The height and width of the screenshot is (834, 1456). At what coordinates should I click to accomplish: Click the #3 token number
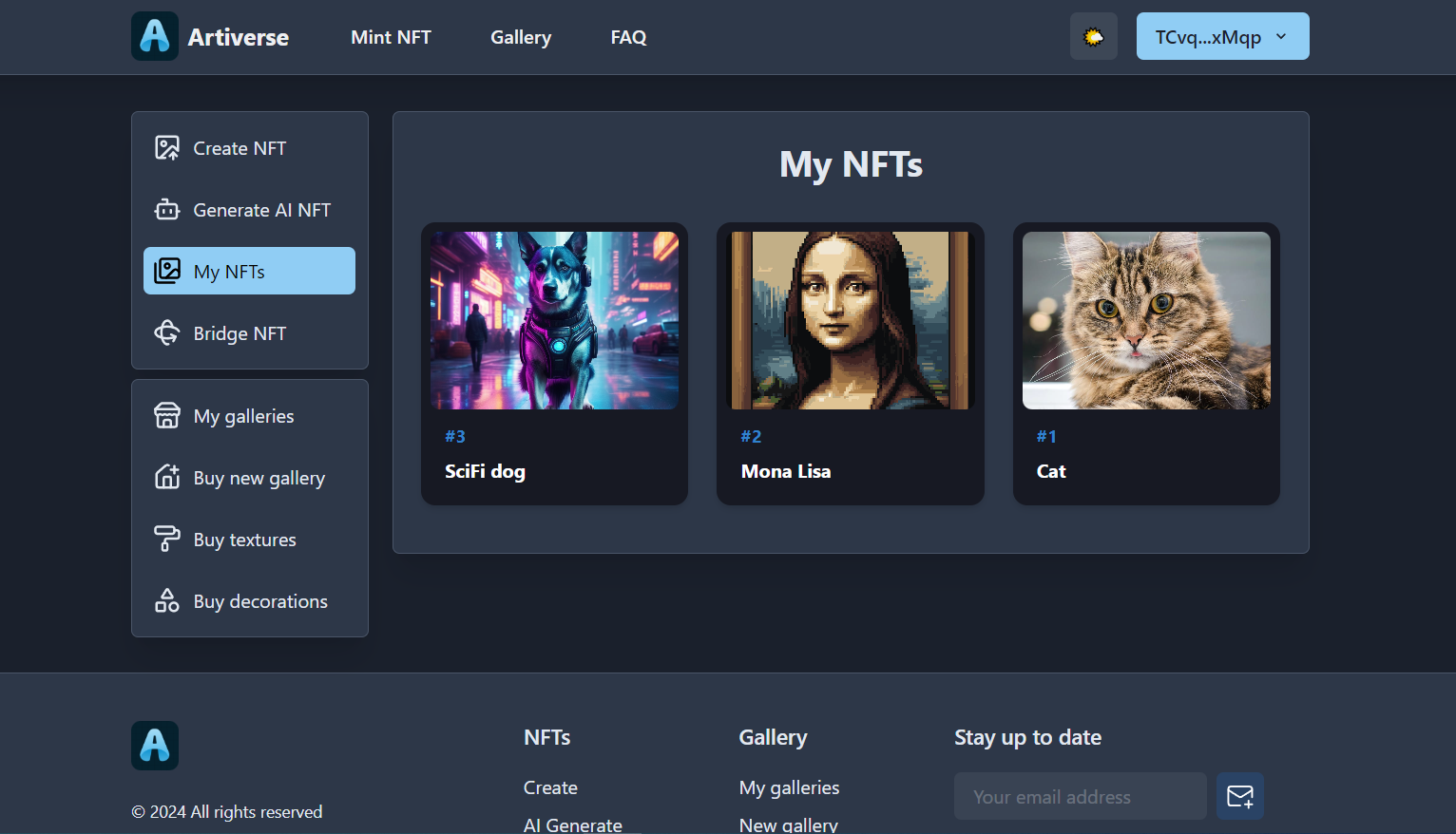(x=455, y=436)
